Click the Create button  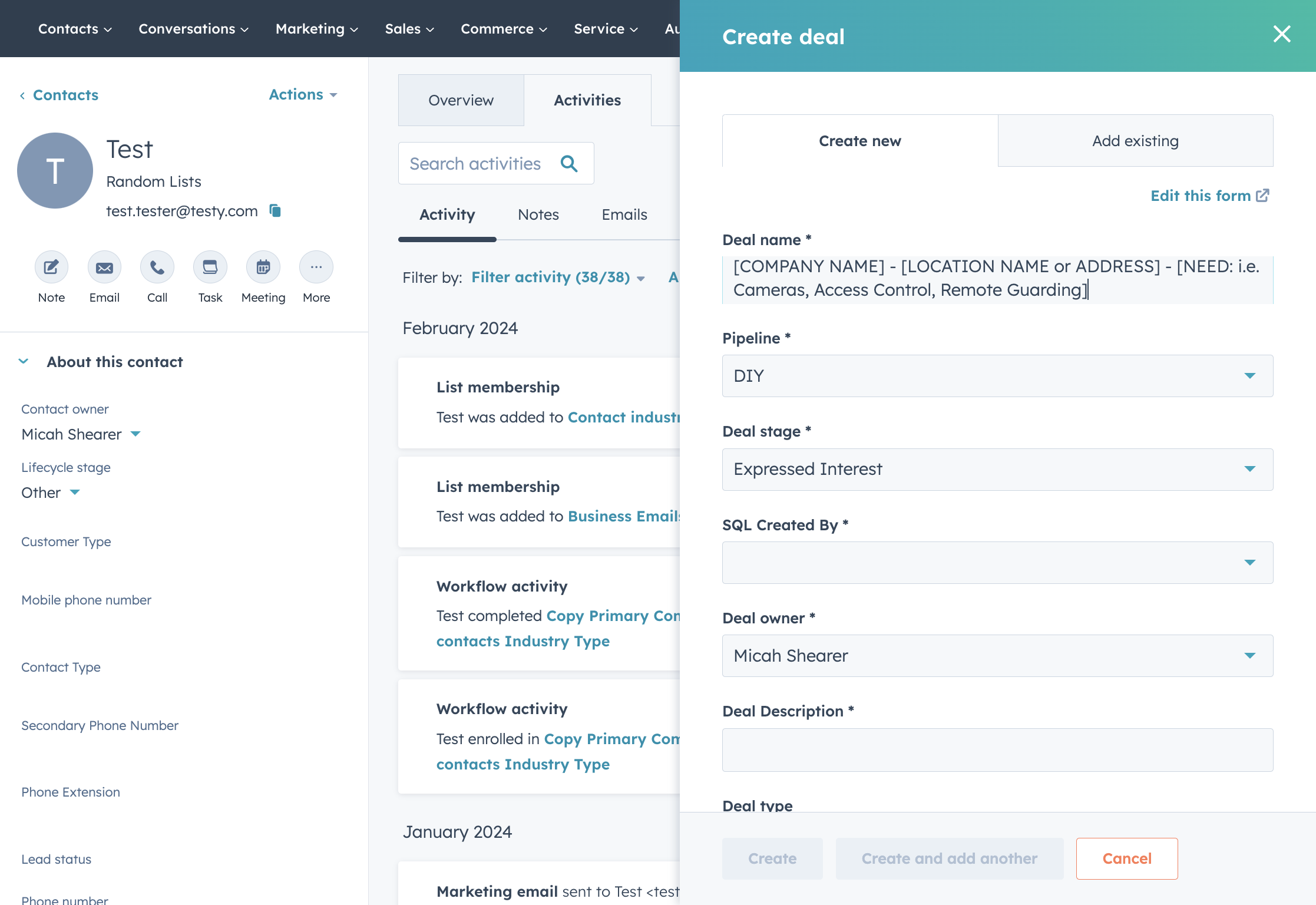[x=772, y=858]
